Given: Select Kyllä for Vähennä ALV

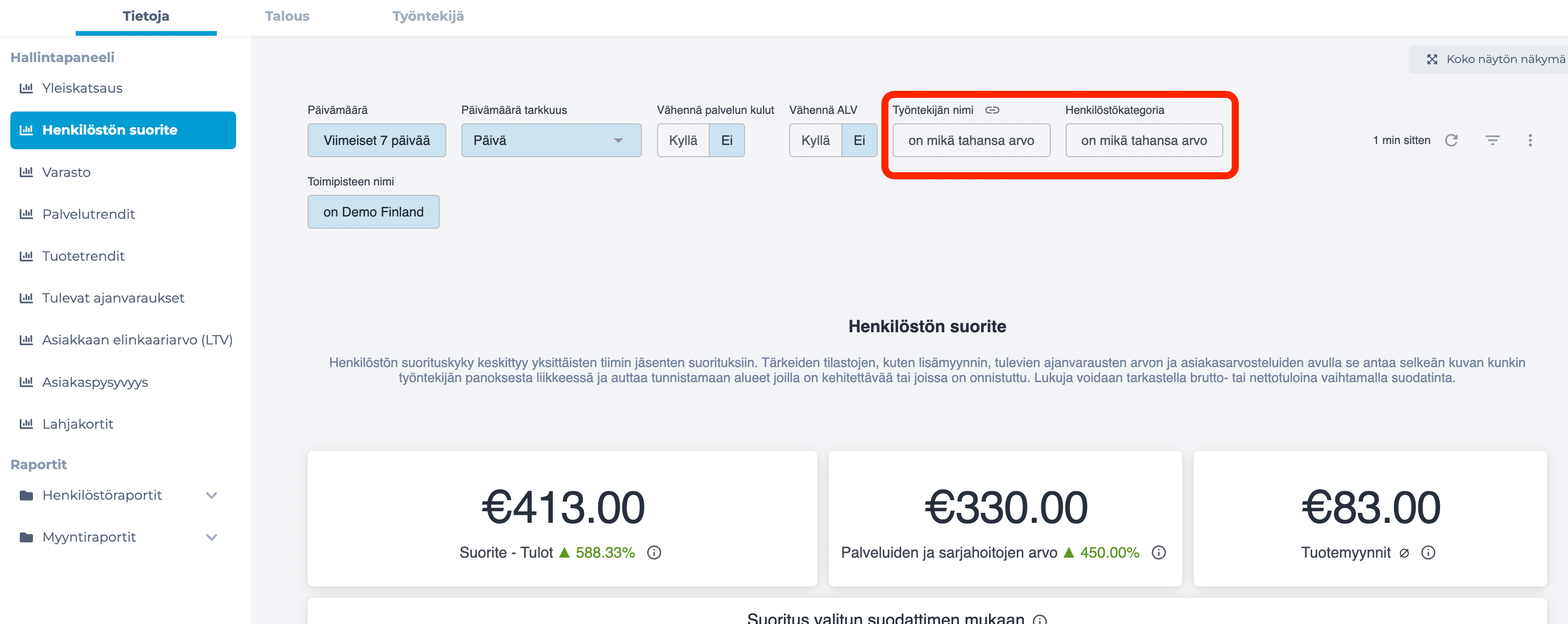Looking at the screenshot, I should pyautogui.click(x=816, y=141).
